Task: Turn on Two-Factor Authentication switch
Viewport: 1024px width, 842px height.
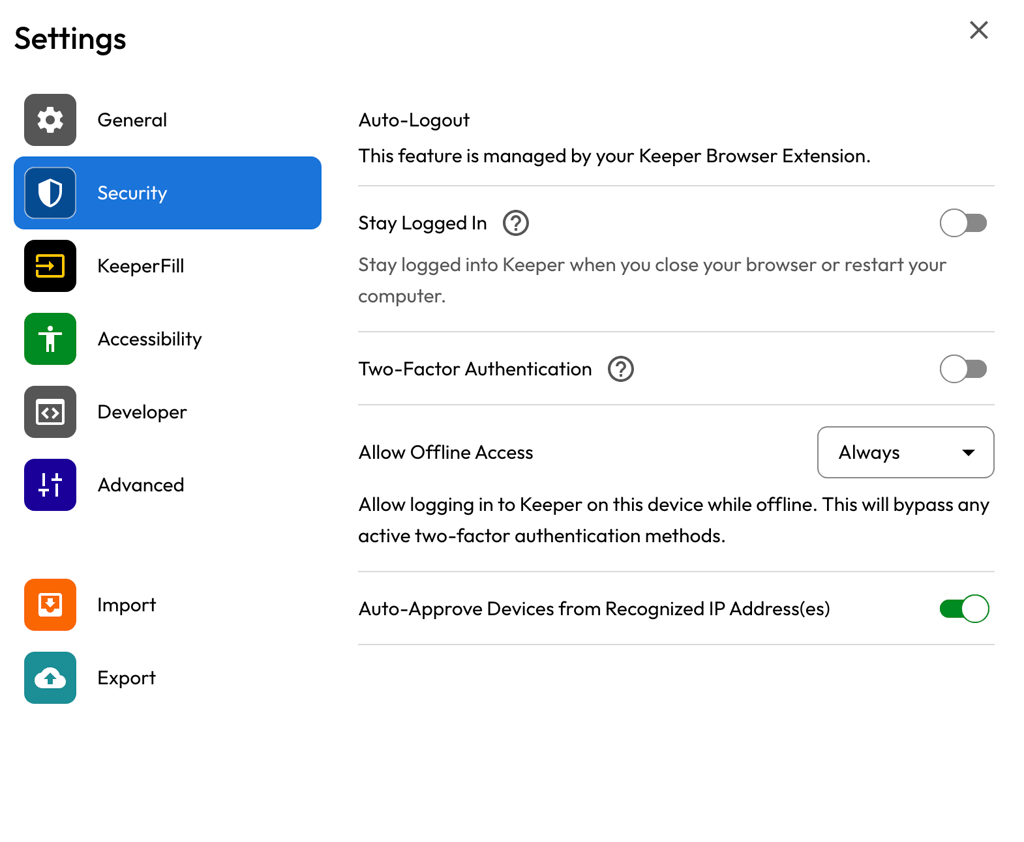Action: tap(964, 369)
